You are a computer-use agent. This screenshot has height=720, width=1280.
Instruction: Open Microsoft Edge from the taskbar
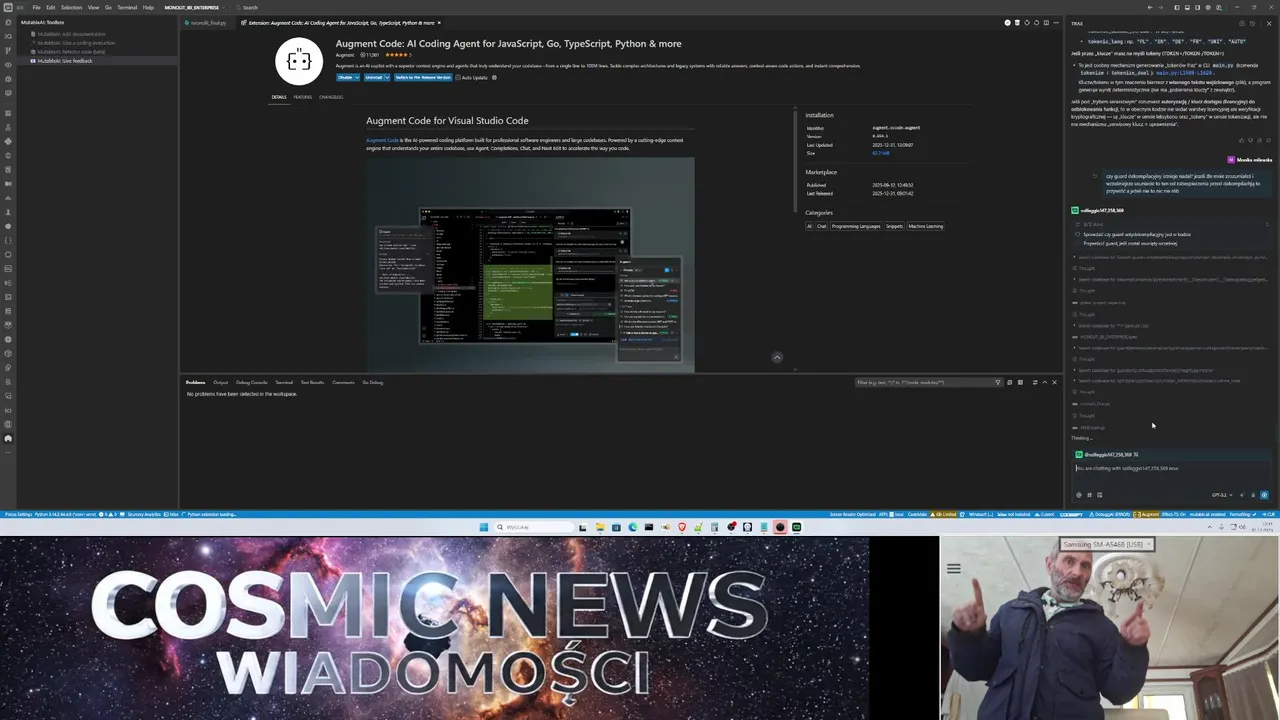(632, 527)
